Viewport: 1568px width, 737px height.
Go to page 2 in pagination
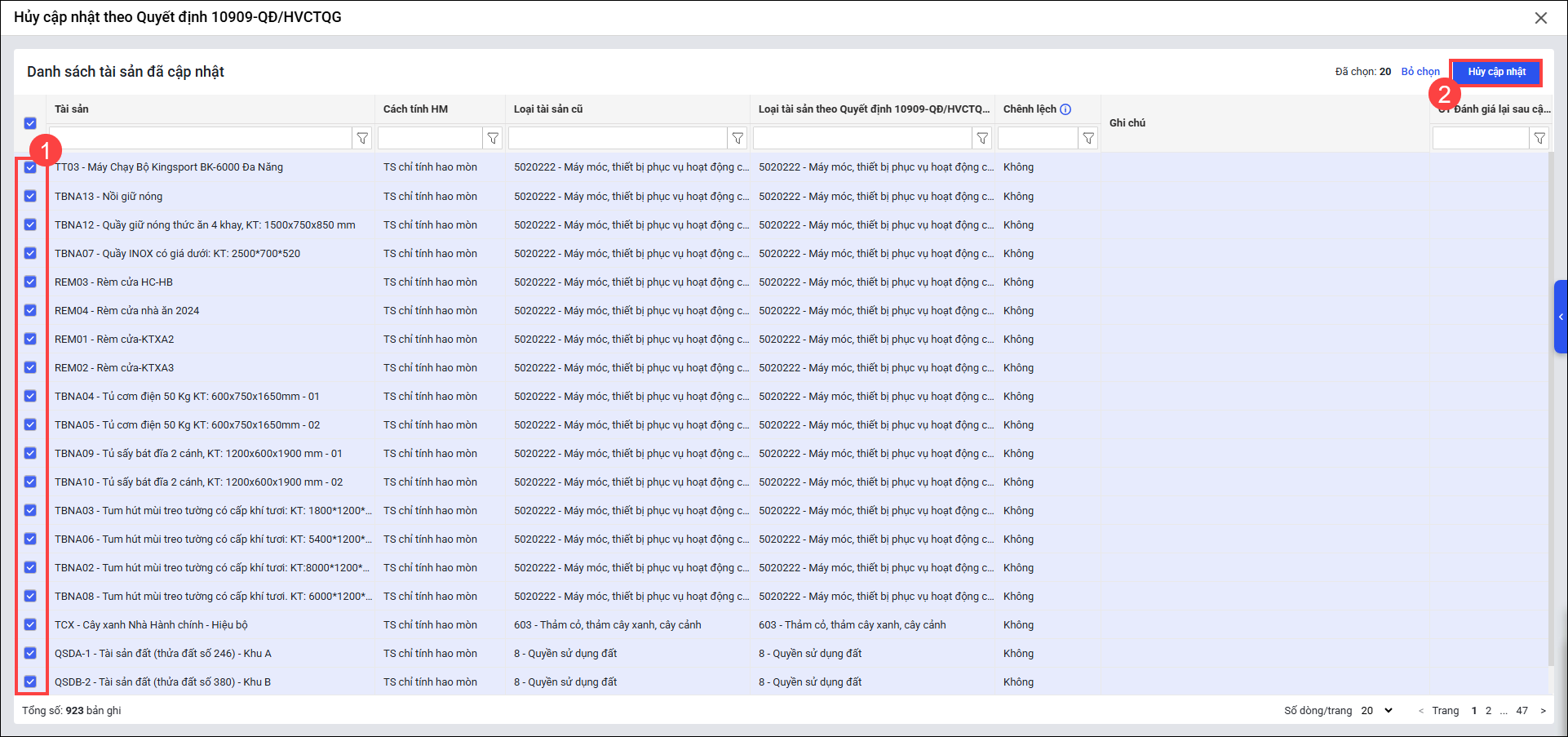tap(1488, 711)
